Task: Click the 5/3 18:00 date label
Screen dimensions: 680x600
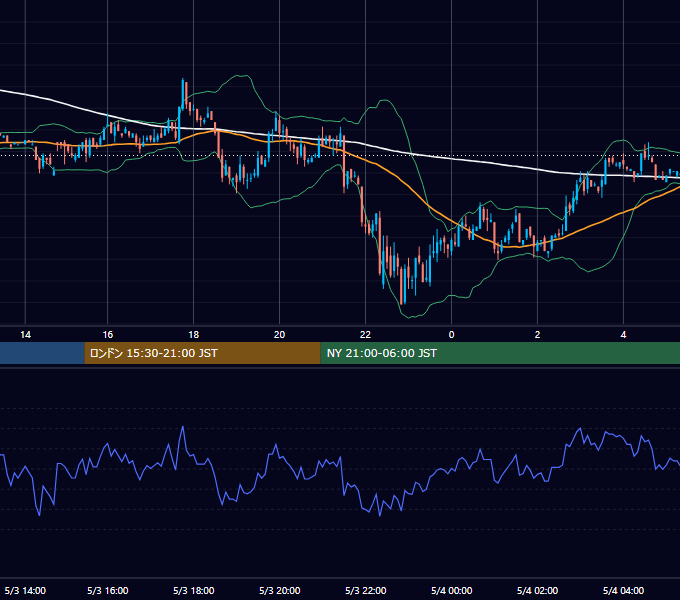Action: point(193,590)
